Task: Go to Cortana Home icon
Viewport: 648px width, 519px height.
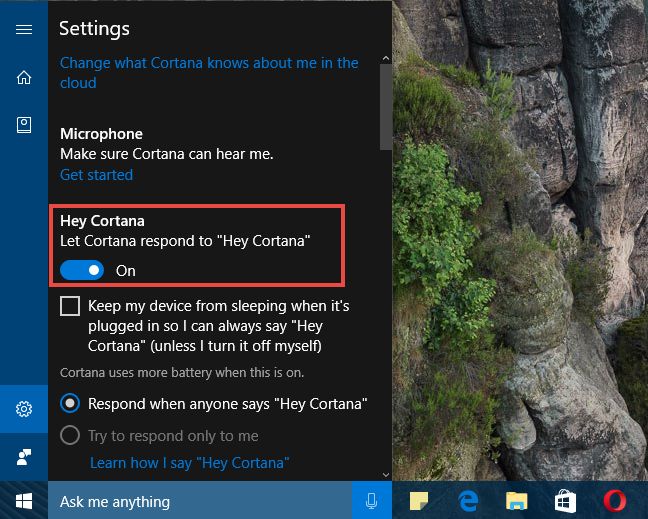Action: point(24,77)
